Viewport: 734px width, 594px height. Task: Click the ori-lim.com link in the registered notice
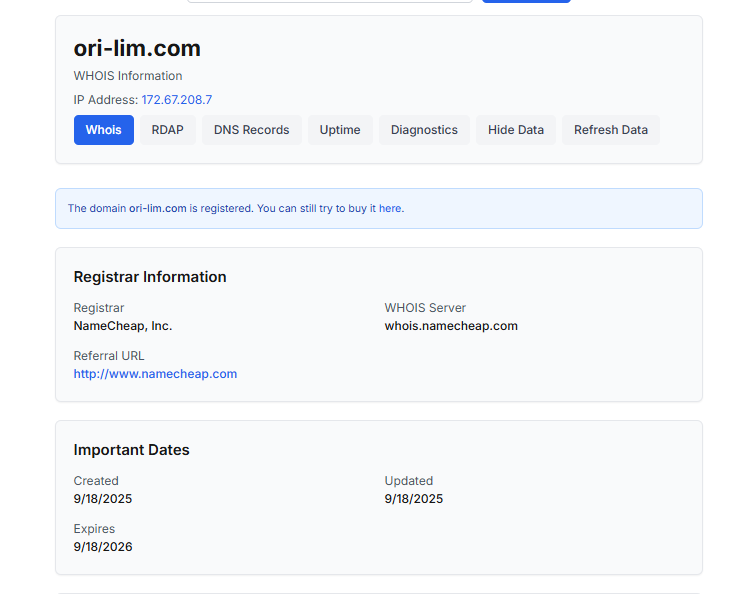[x=158, y=208]
